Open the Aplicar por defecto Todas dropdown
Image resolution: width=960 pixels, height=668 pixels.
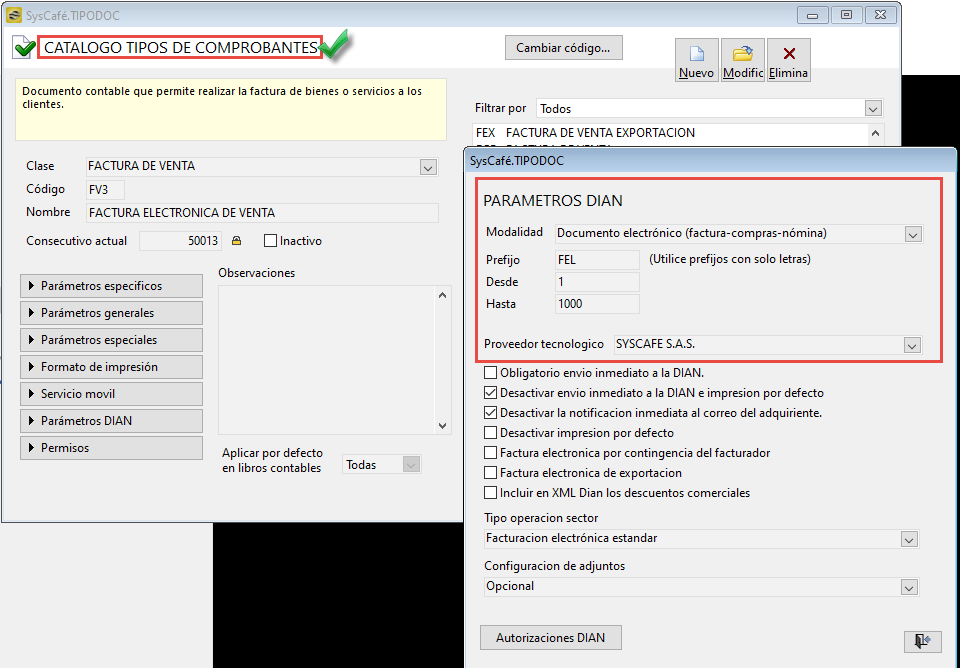(411, 465)
